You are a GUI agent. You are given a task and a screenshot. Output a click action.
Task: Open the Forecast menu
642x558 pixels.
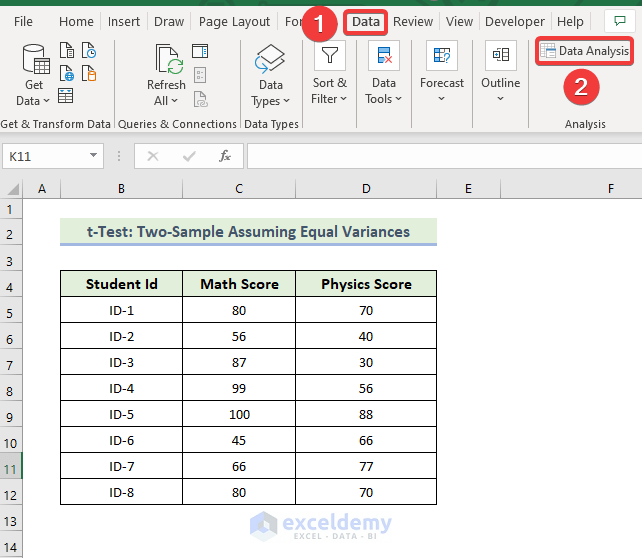coord(441,72)
